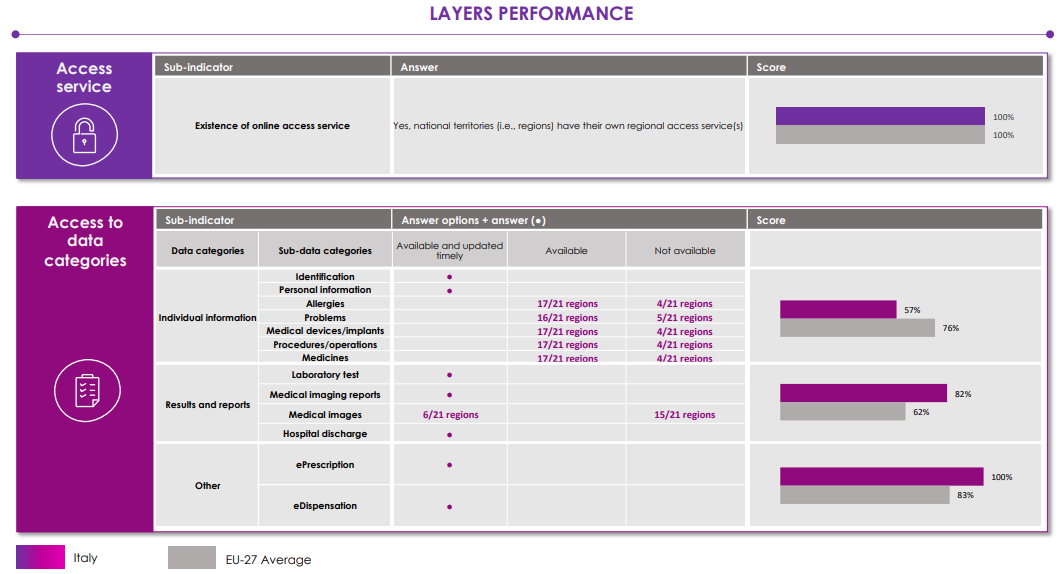Select the Italy legend color swatch

41,557
